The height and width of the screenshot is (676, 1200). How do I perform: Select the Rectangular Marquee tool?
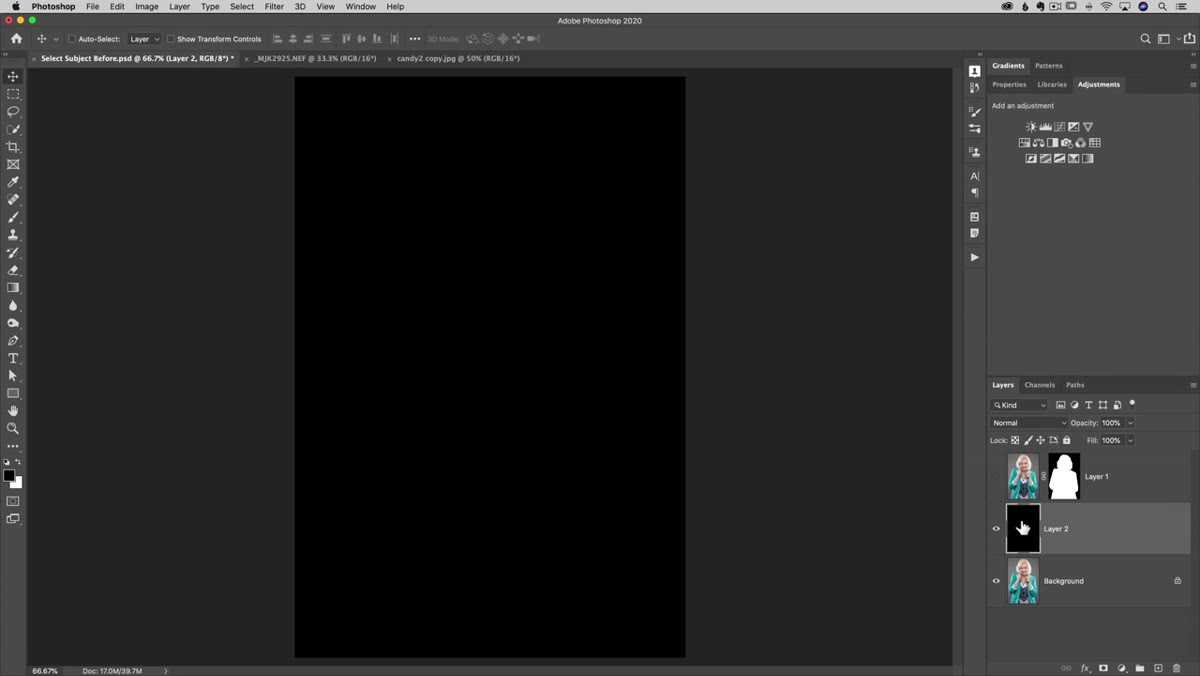pyautogui.click(x=13, y=94)
